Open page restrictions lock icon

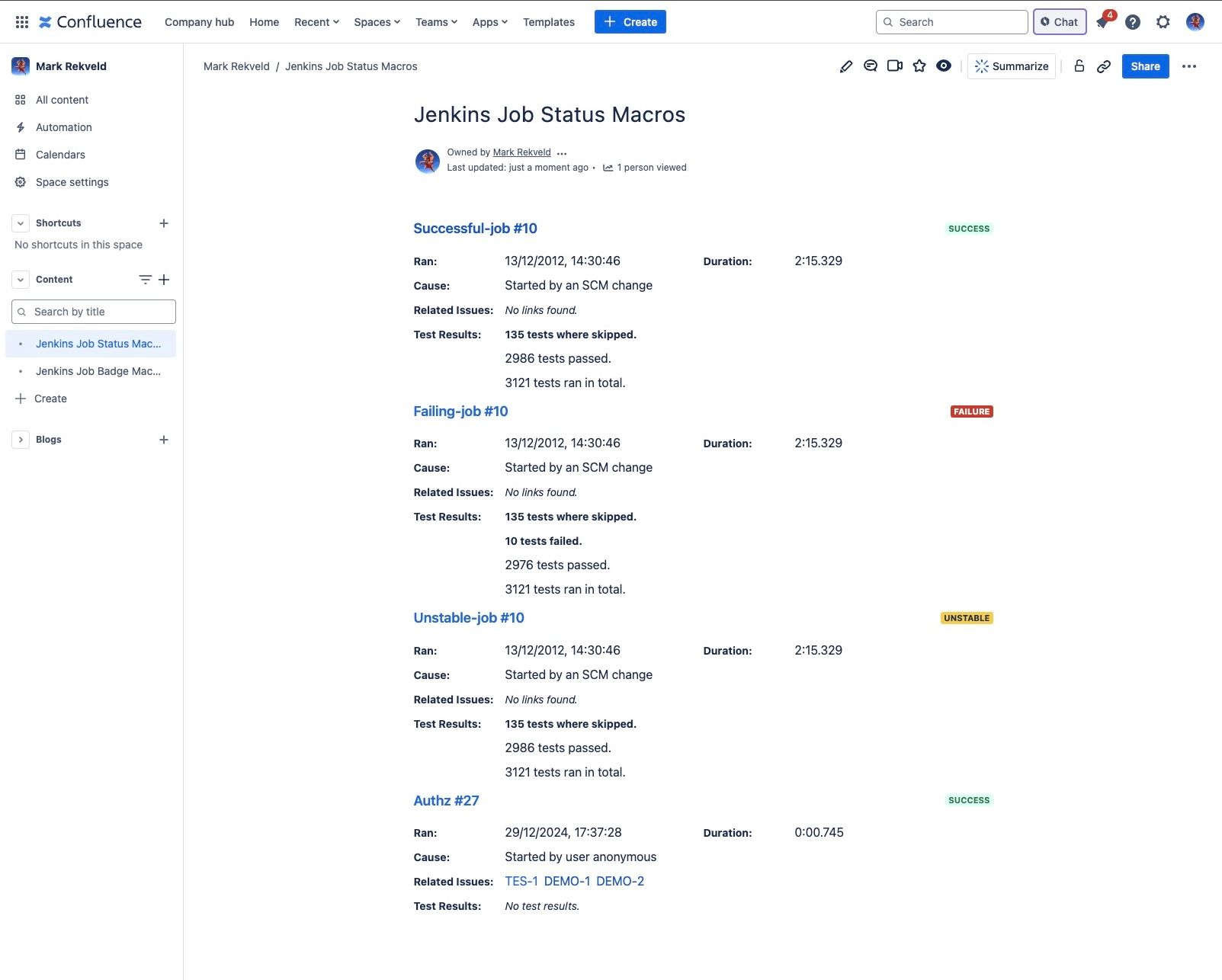(x=1079, y=66)
